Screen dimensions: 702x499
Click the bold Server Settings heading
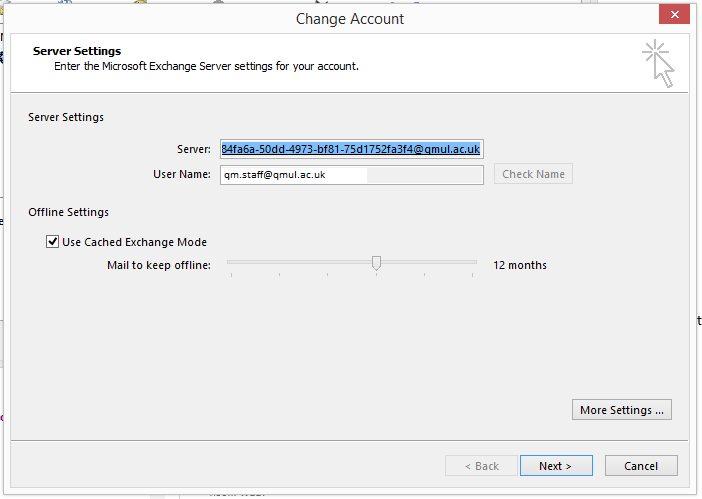[77, 51]
